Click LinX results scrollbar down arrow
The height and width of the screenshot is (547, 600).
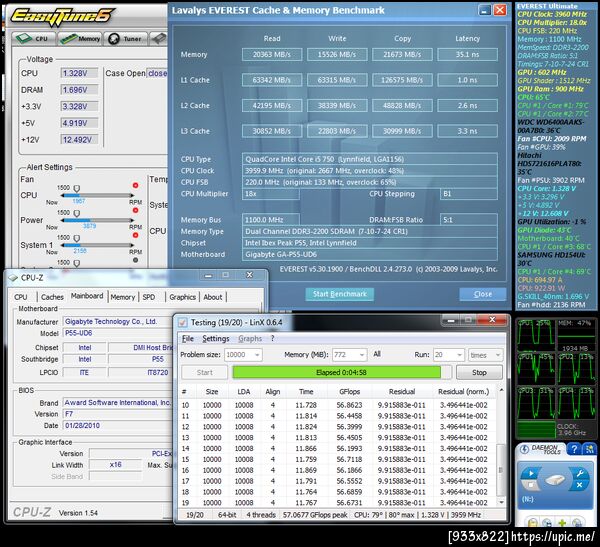(501, 503)
